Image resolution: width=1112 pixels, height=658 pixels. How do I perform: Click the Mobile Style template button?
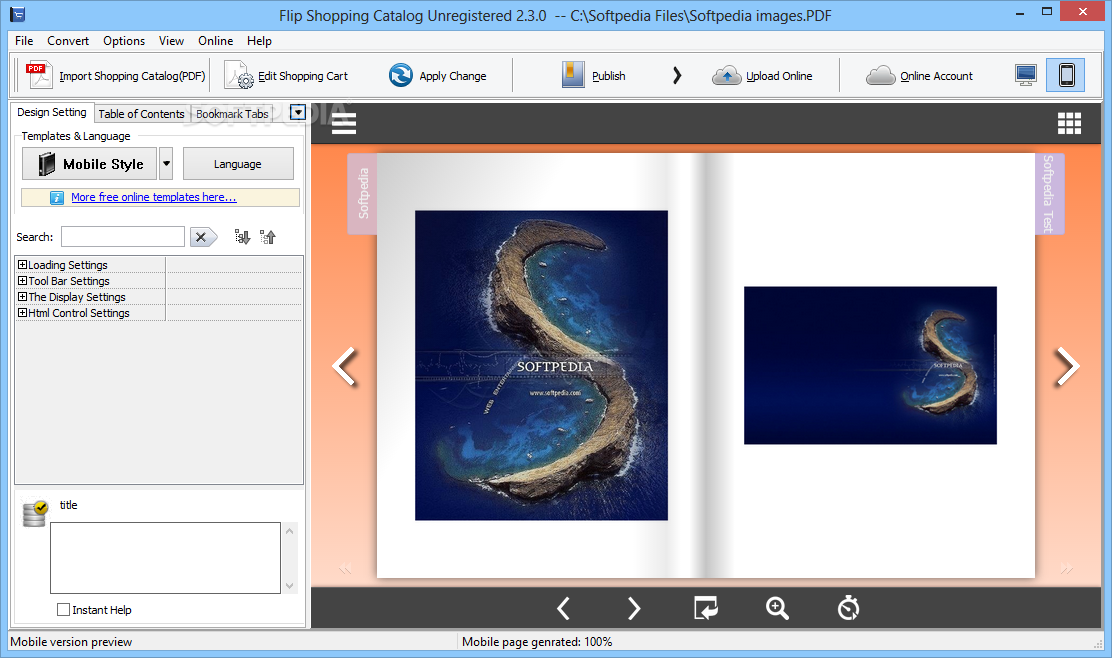pos(89,164)
